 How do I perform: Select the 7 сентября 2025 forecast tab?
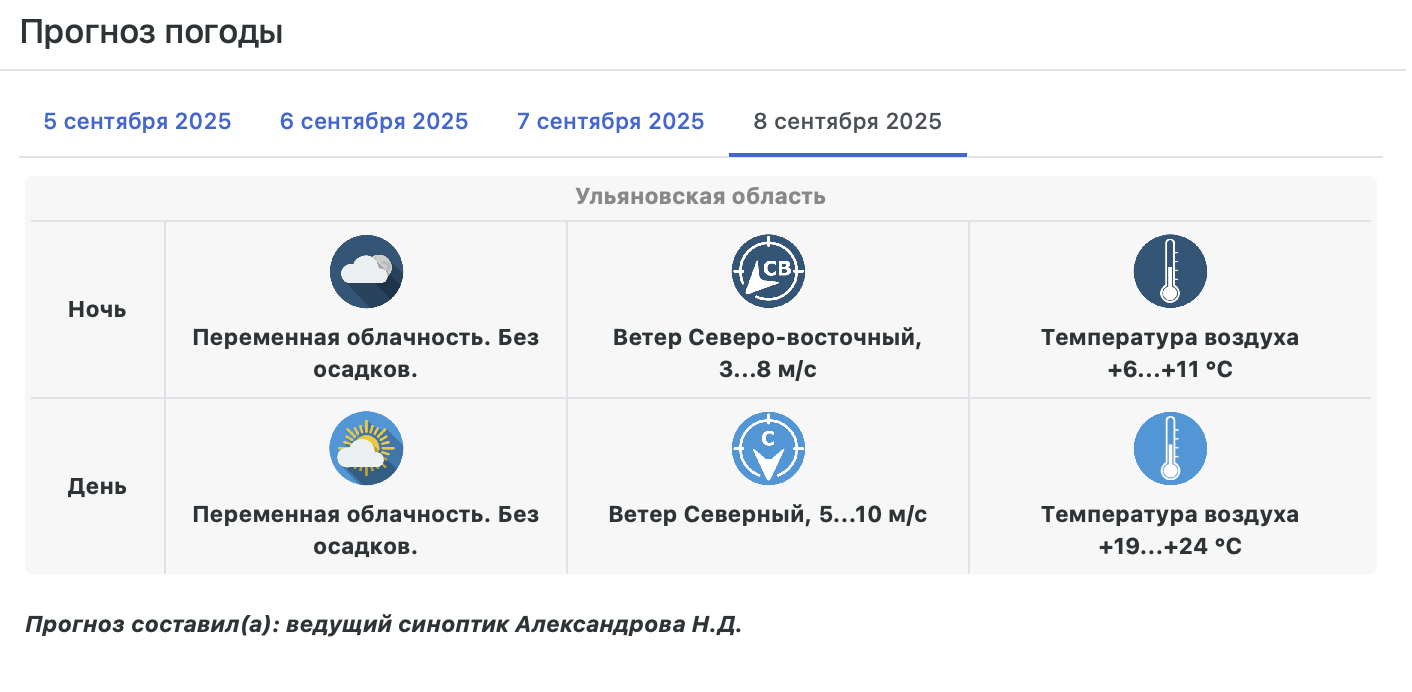(611, 122)
